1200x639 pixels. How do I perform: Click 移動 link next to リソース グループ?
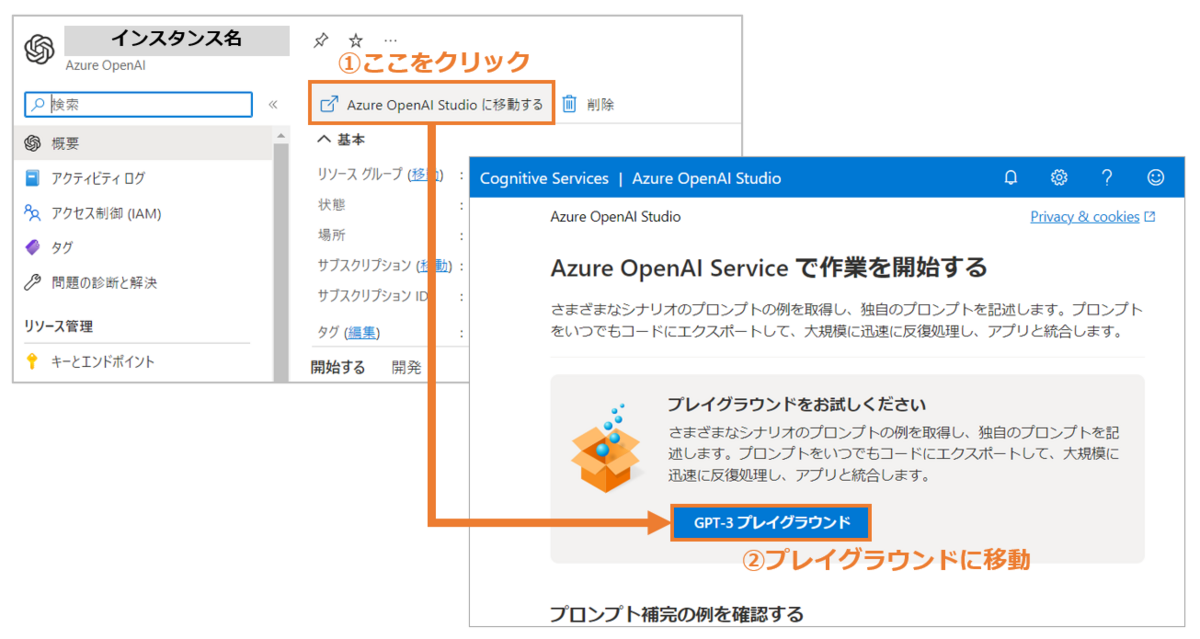(425, 174)
